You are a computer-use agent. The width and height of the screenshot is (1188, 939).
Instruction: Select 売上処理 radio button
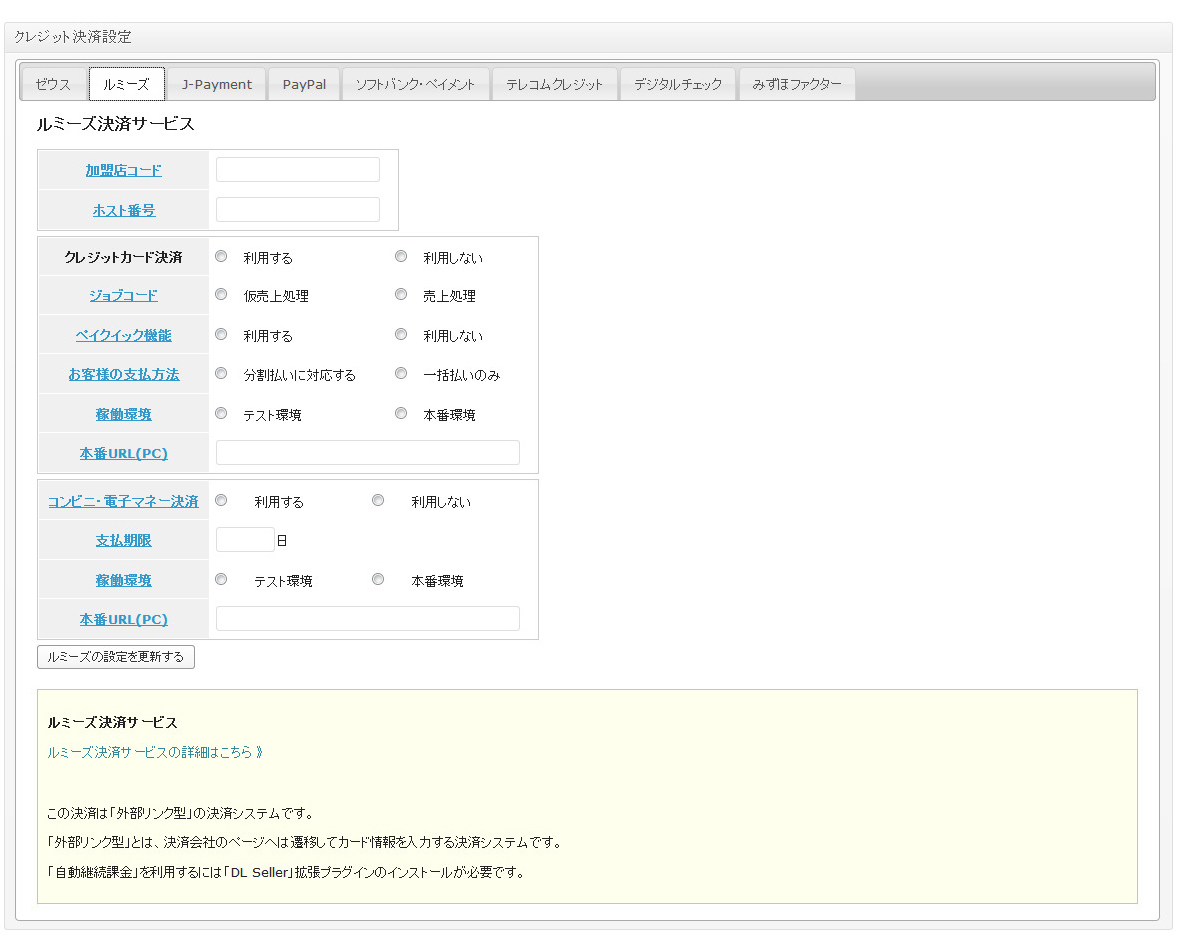coord(401,295)
